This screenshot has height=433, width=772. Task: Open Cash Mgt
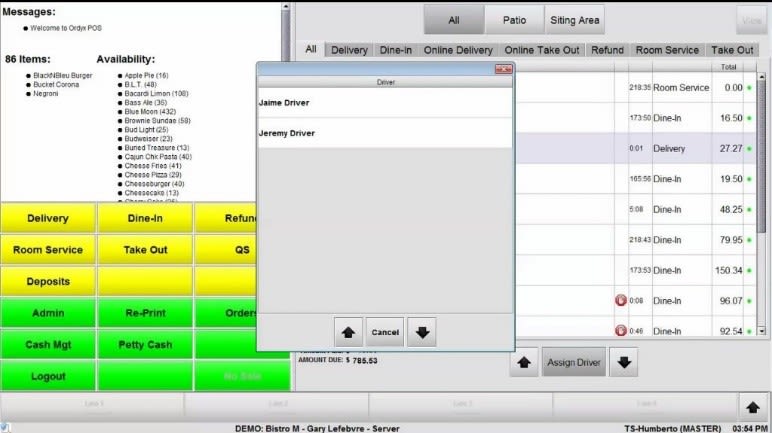point(48,344)
